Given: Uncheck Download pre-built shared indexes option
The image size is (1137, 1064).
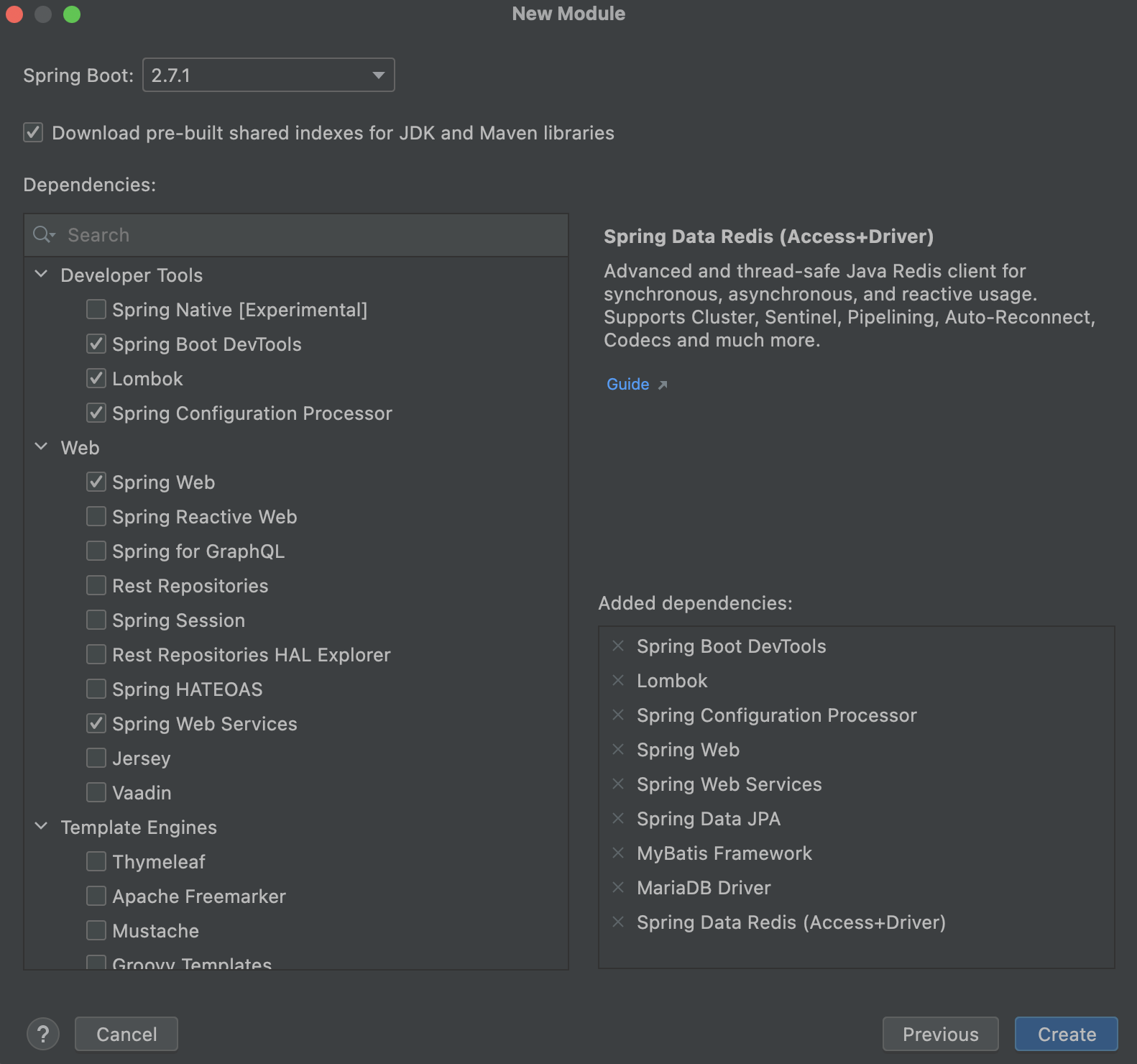Looking at the screenshot, I should (x=33, y=132).
